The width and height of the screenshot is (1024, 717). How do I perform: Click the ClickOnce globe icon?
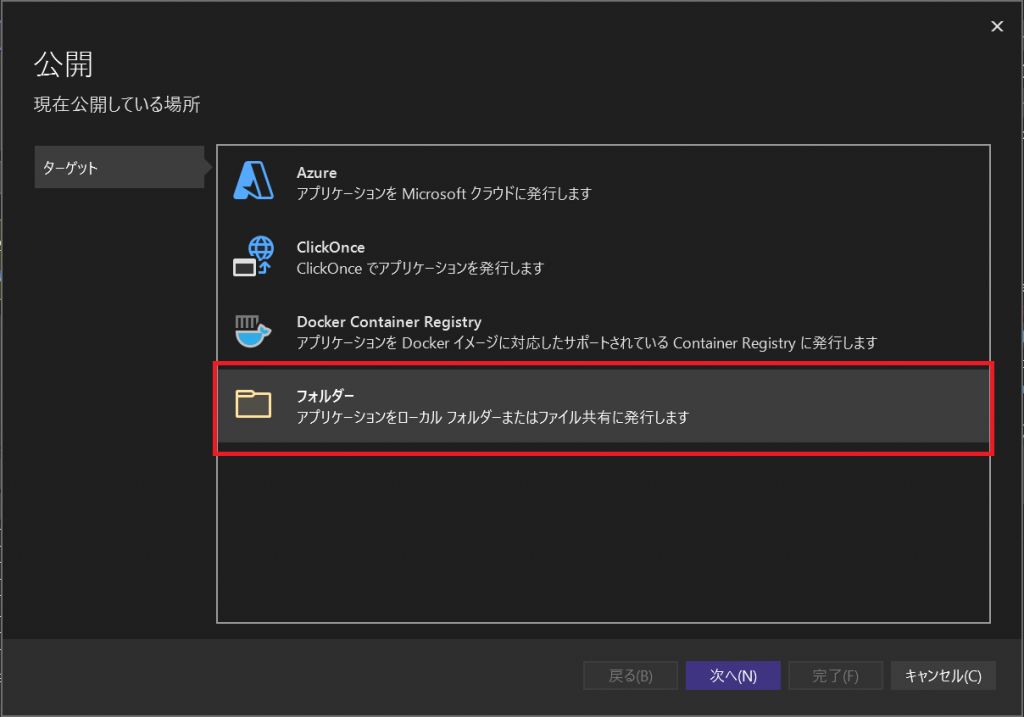[x=253, y=256]
